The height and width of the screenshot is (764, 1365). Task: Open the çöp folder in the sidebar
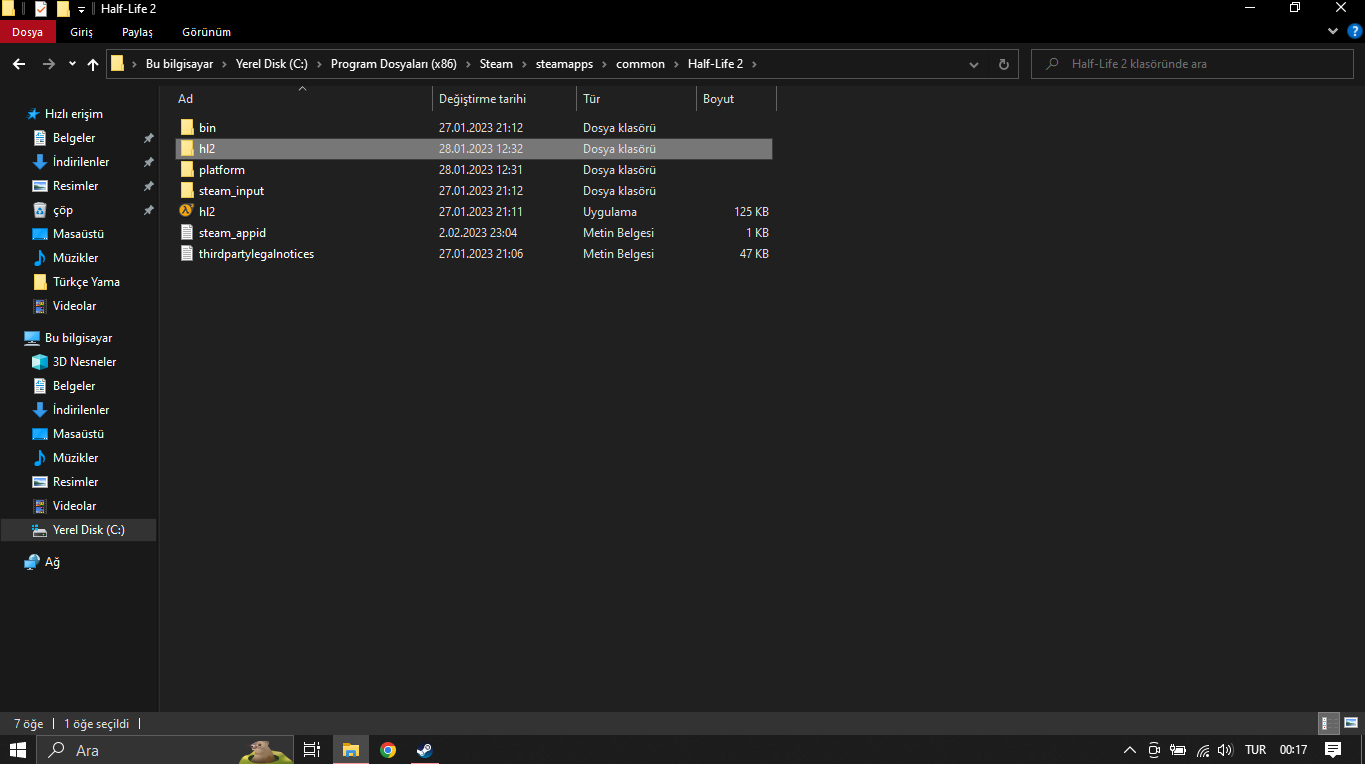click(x=62, y=210)
